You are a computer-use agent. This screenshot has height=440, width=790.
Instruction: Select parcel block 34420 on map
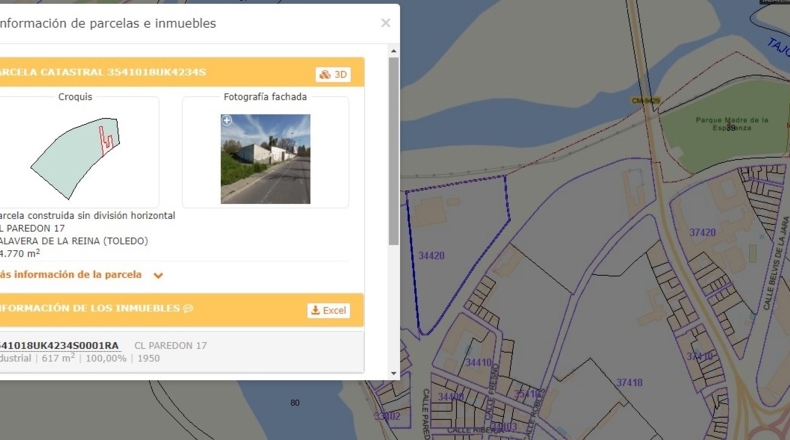point(431,256)
